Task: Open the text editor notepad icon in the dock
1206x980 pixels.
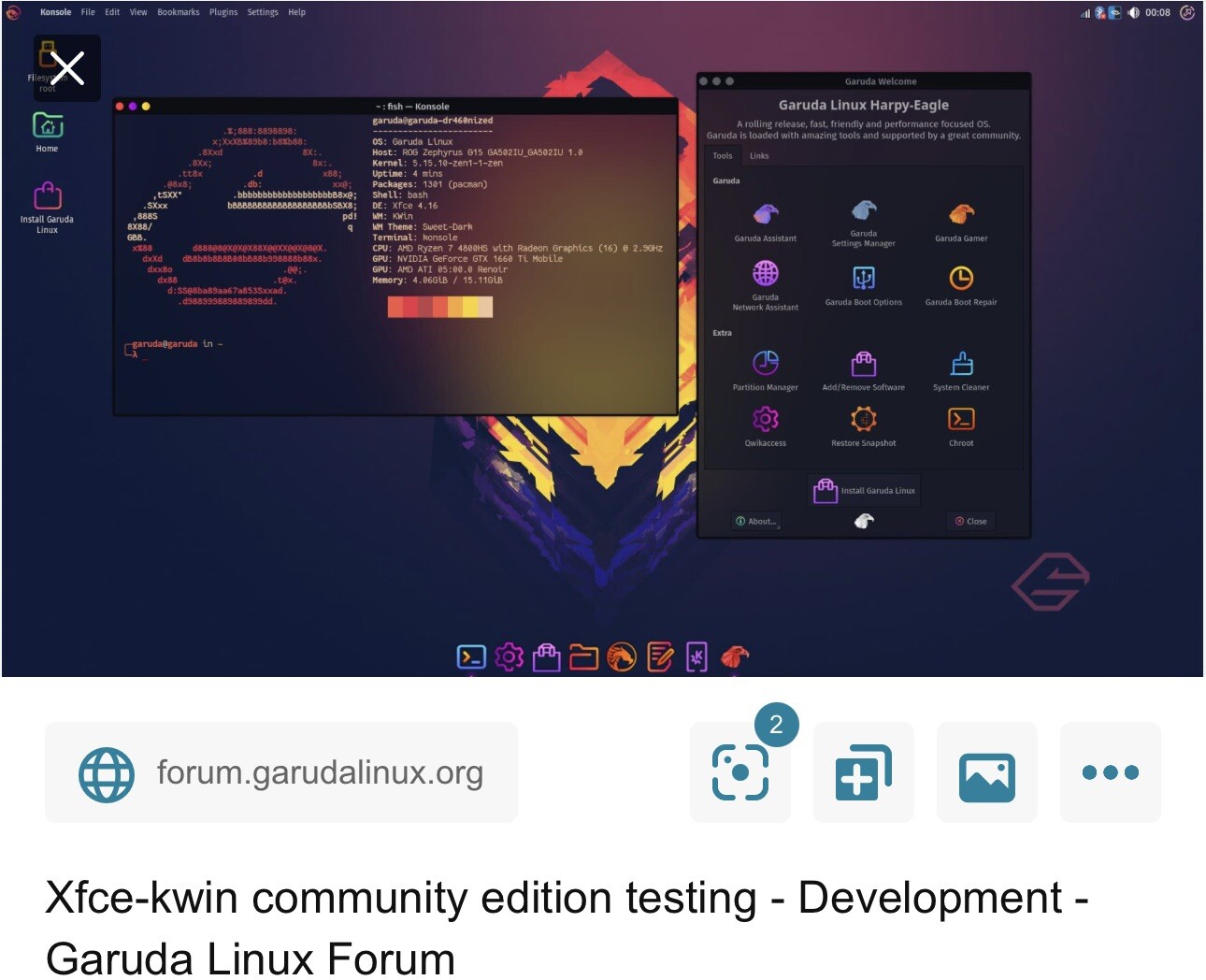Action: [x=660, y=657]
